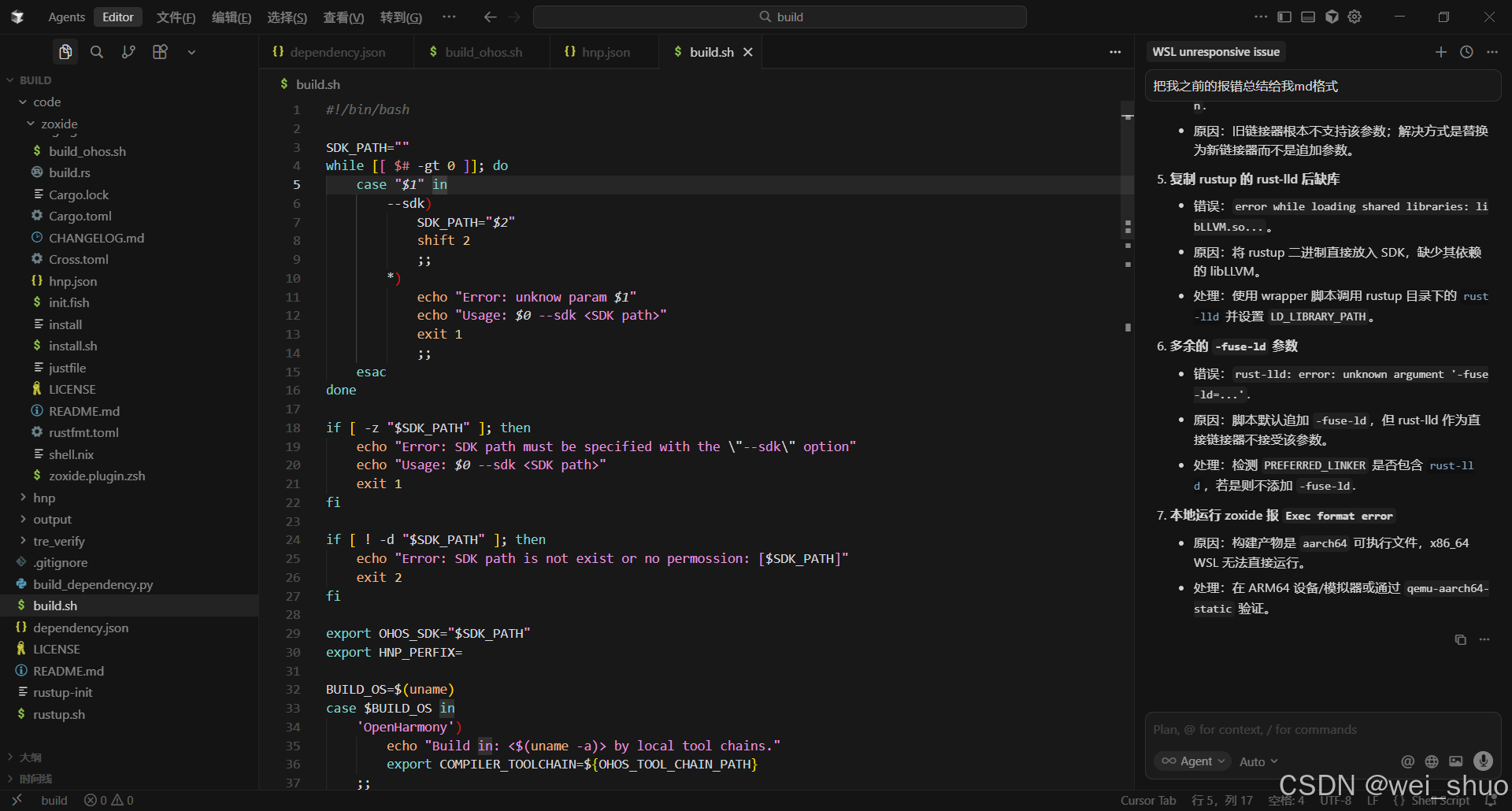Open rustup.sh in the explorer
Screen dimensions: 1512x811
tap(59, 714)
